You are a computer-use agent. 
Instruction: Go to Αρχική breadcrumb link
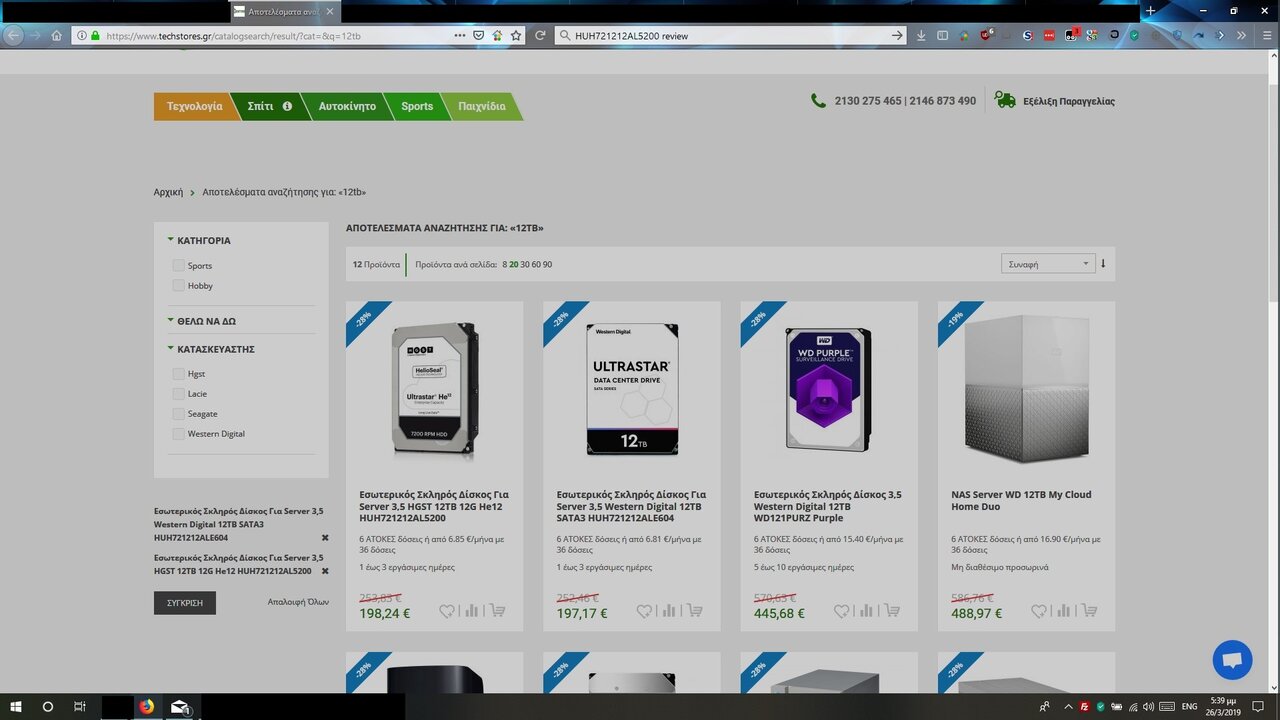tap(168, 192)
